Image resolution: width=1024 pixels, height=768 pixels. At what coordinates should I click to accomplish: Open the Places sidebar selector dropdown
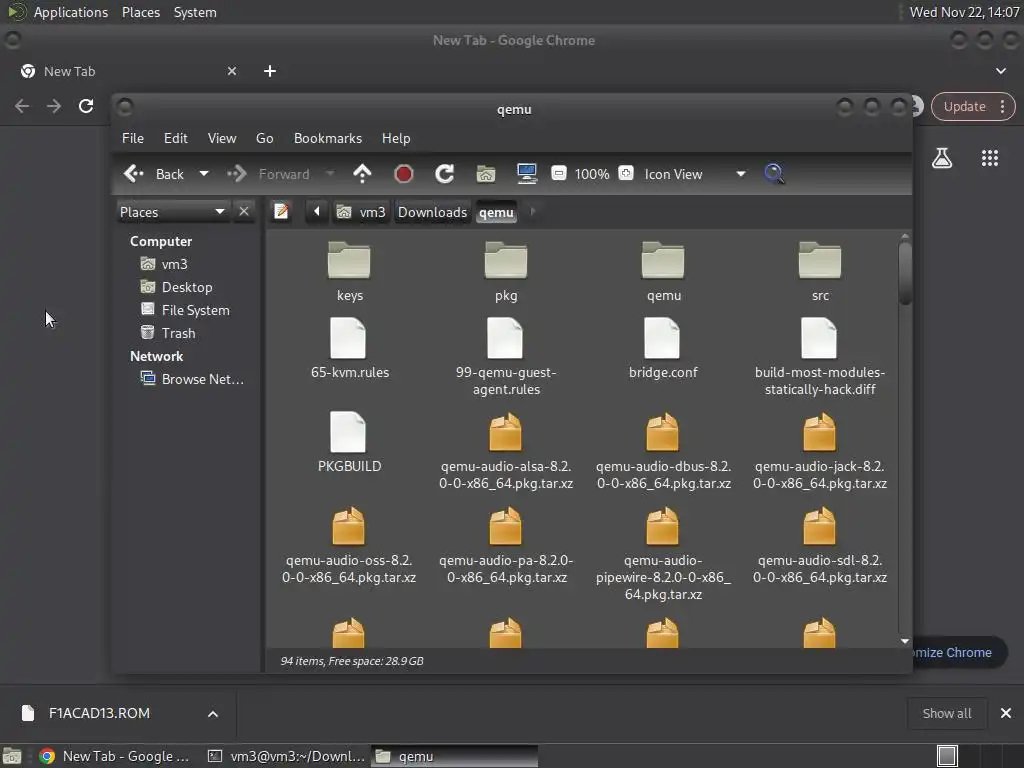tap(219, 212)
